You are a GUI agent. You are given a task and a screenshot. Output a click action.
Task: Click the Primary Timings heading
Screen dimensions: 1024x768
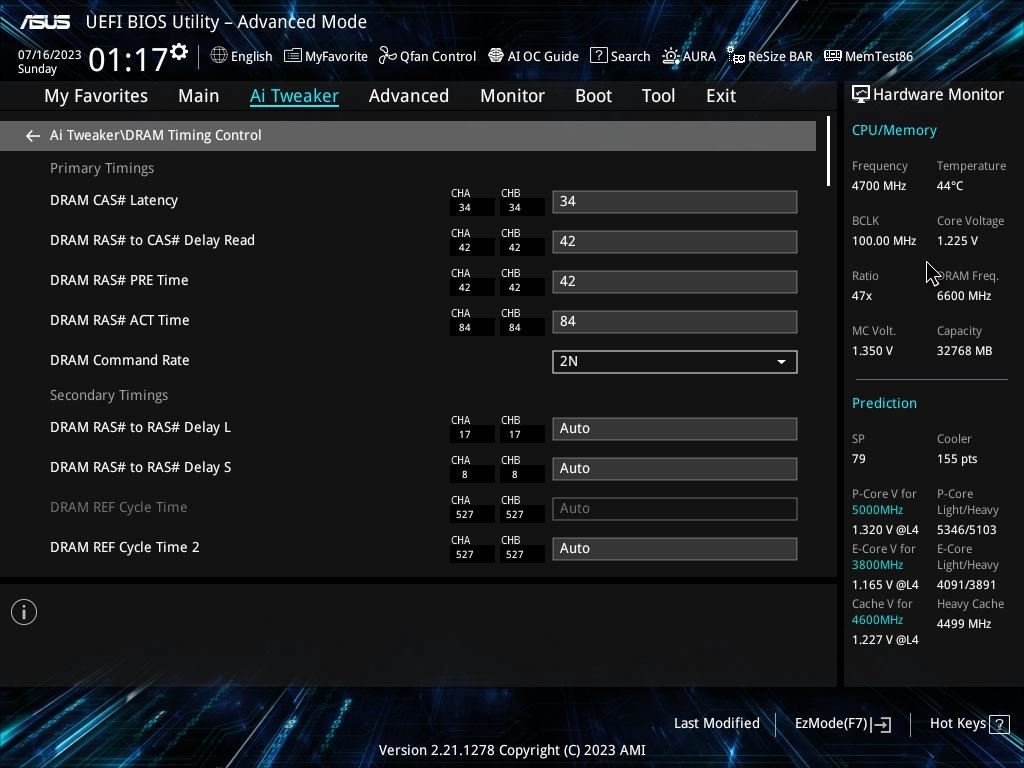[102, 168]
